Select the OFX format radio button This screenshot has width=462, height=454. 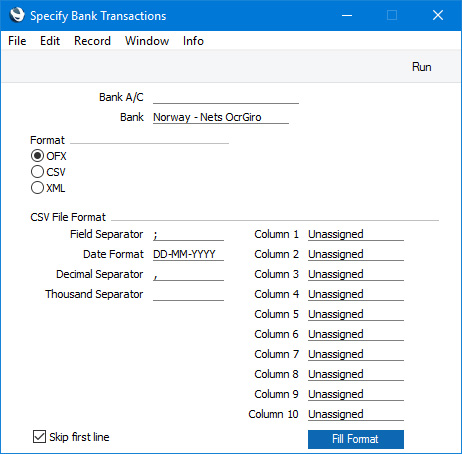click(37, 156)
